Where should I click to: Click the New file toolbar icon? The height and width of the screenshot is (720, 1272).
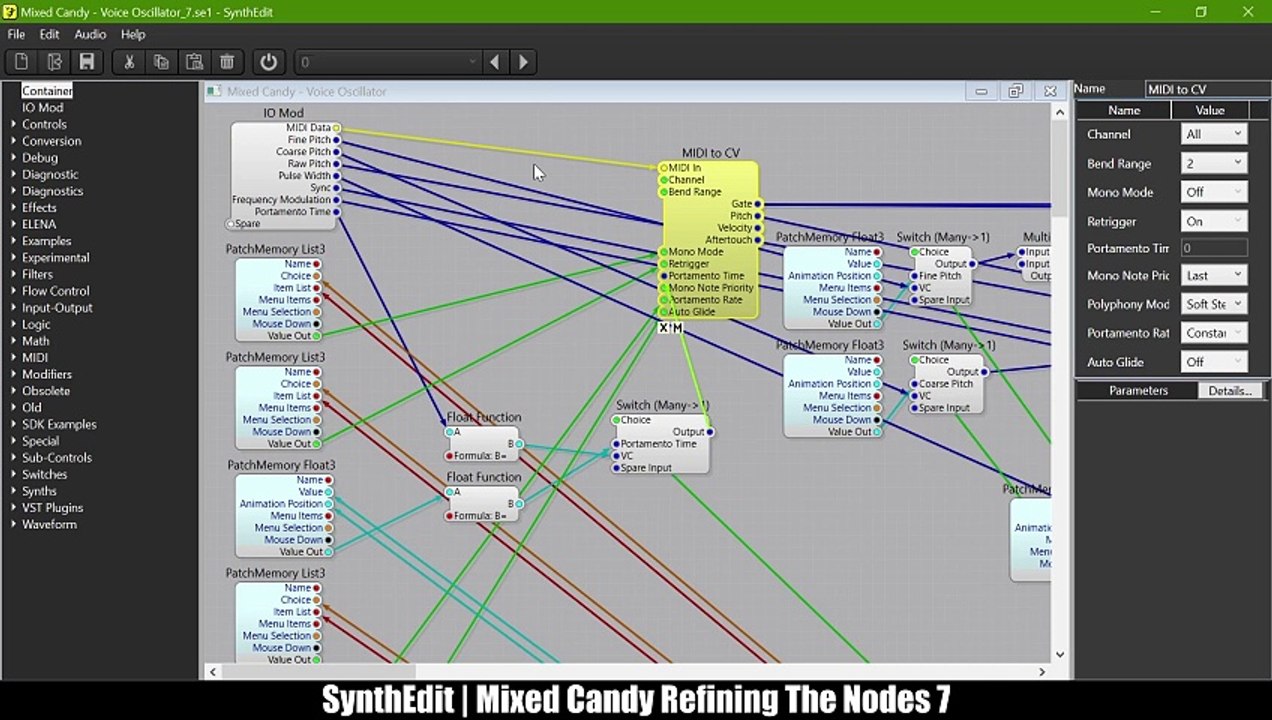coord(21,62)
